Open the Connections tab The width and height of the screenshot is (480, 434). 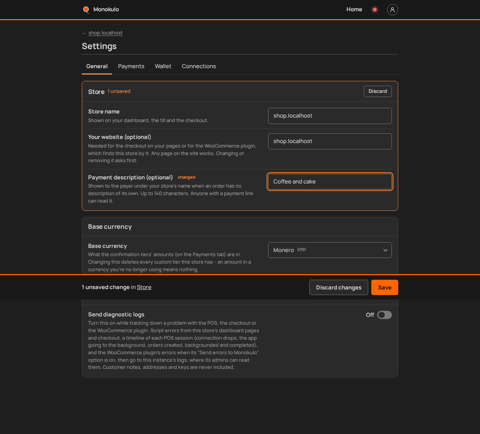click(199, 66)
